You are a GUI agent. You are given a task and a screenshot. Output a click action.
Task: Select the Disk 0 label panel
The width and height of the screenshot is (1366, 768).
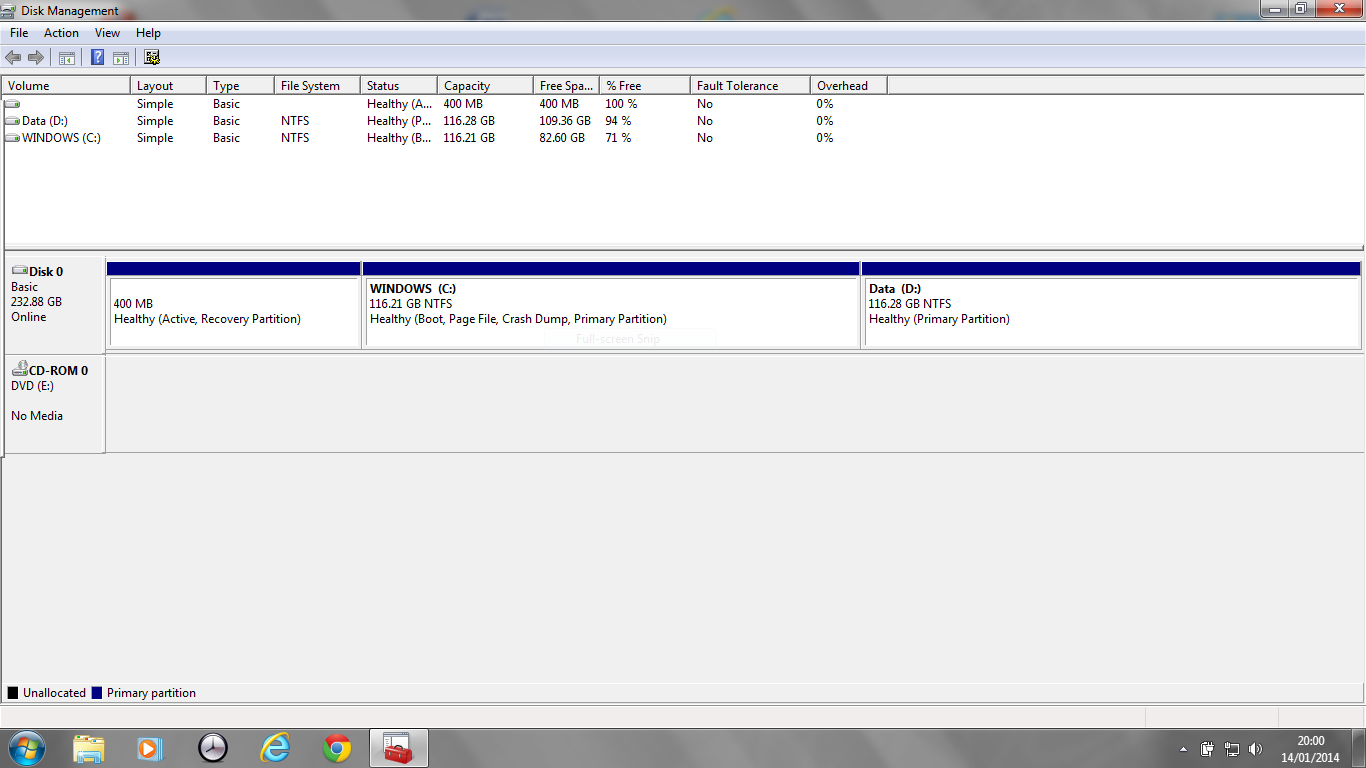click(54, 303)
